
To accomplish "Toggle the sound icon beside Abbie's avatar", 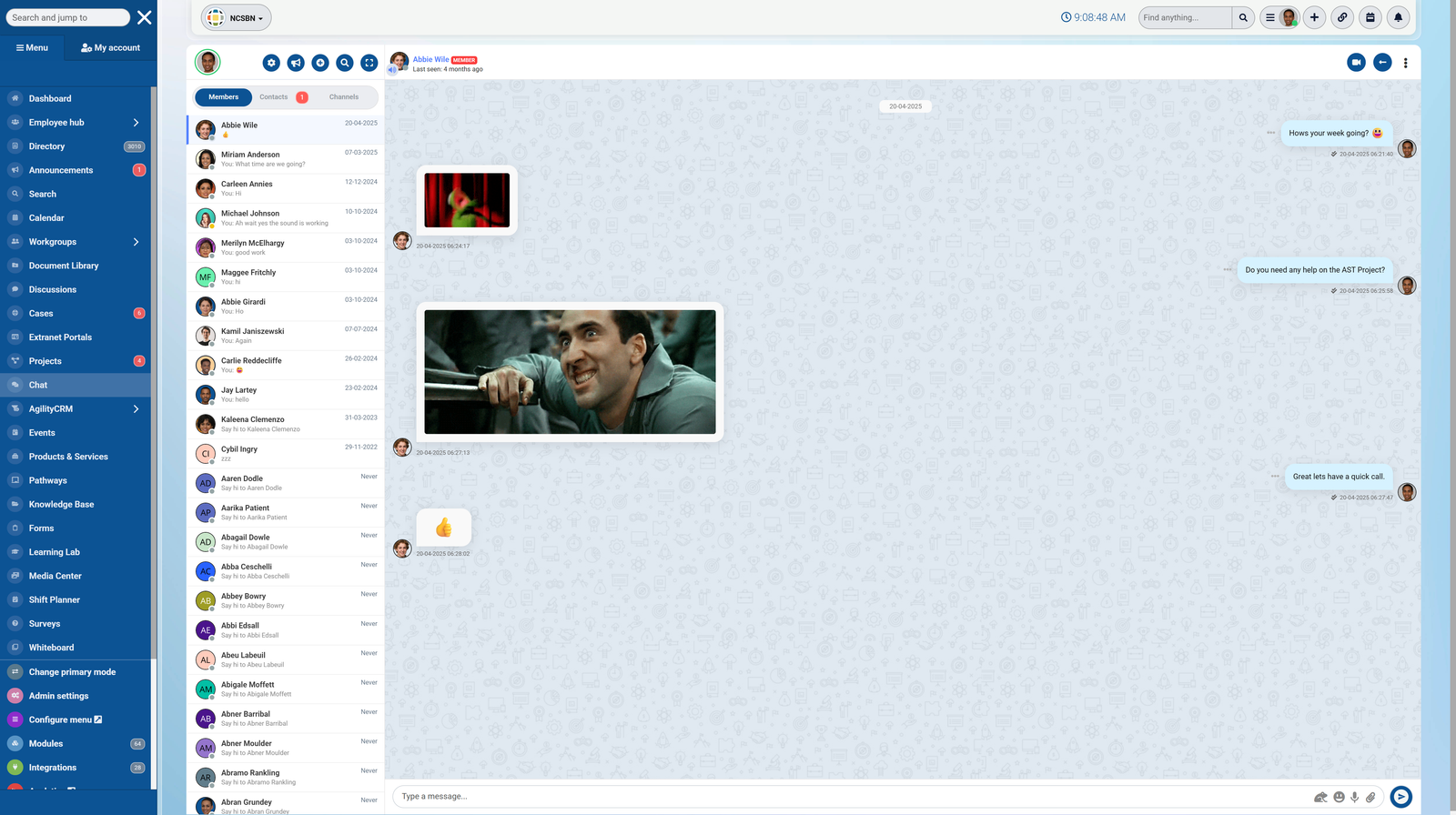I will (x=392, y=69).
